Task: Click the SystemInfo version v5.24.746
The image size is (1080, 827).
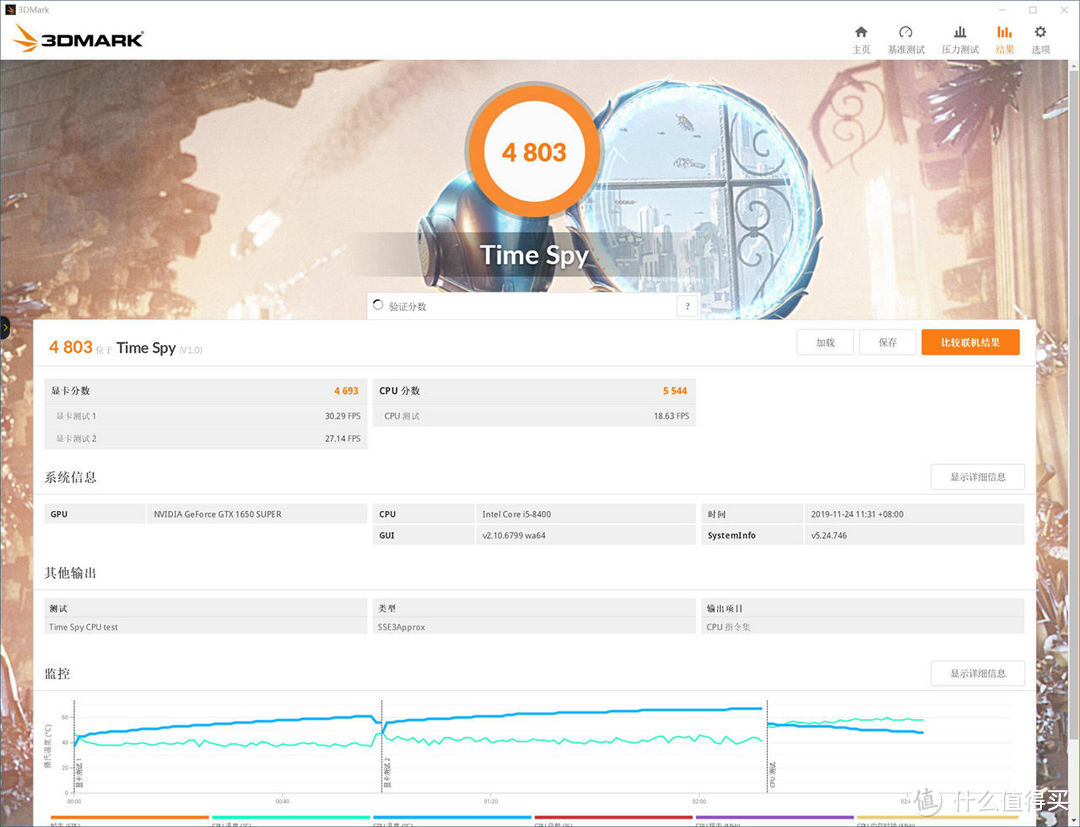Action: tap(829, 535)
